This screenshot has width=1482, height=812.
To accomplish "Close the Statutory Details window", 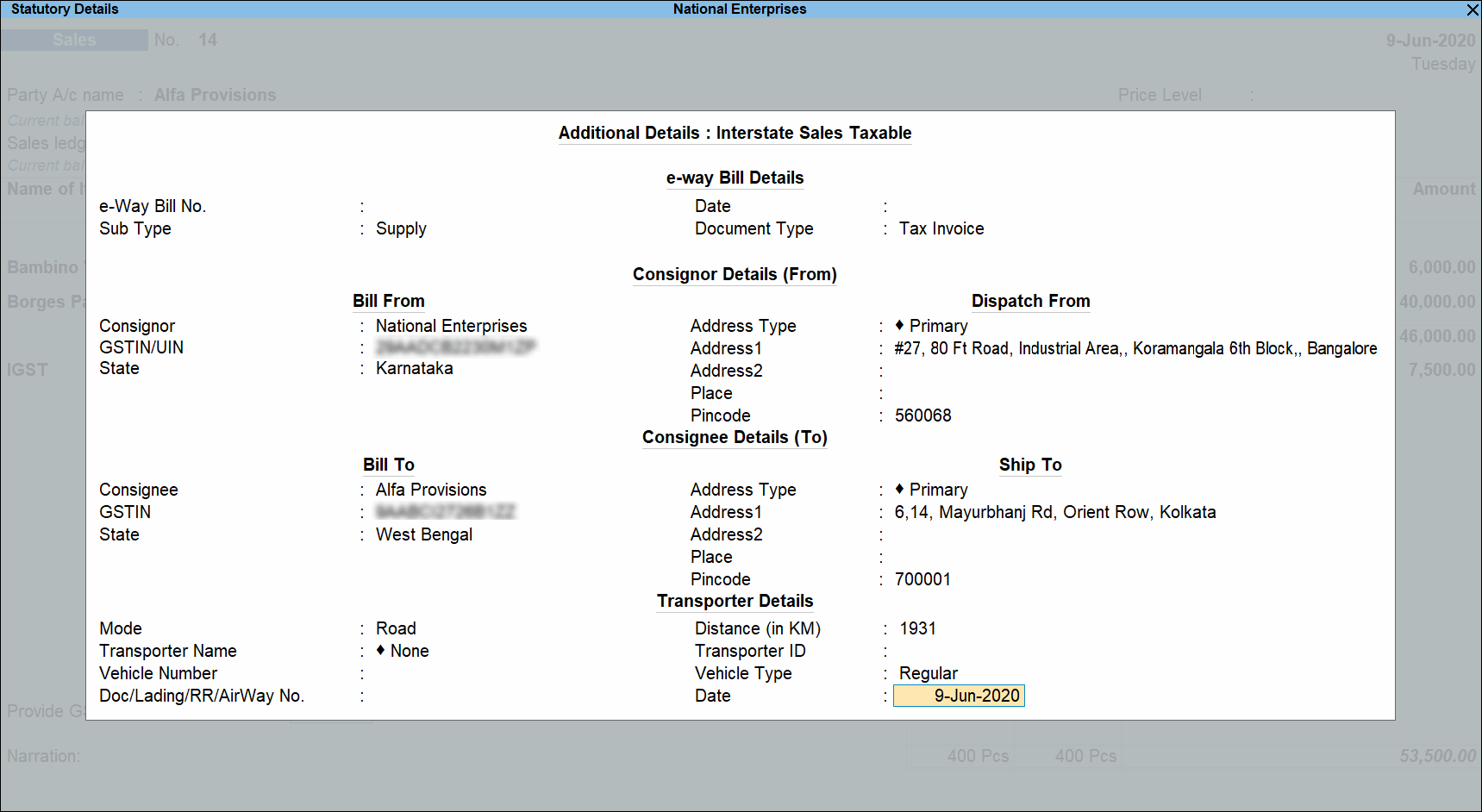I will 1473,9.
